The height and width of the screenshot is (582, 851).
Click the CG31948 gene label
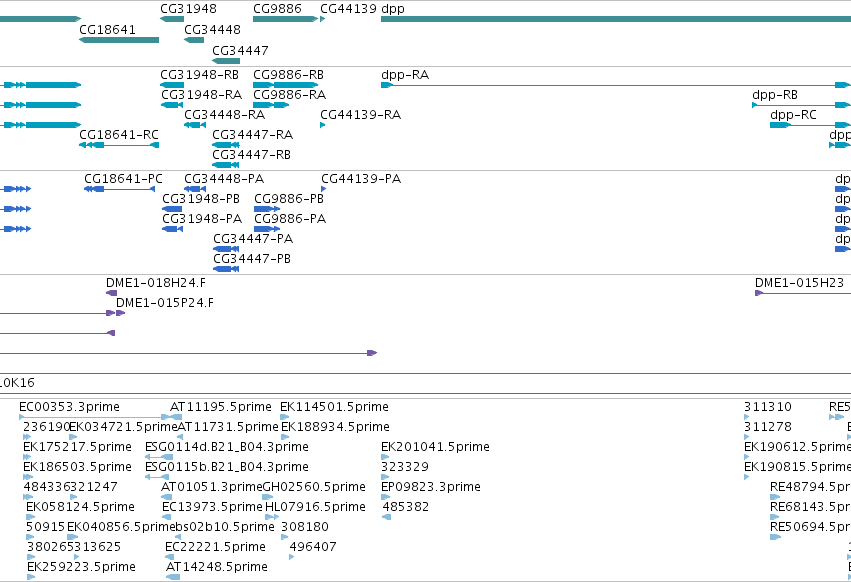pos(188,9)
